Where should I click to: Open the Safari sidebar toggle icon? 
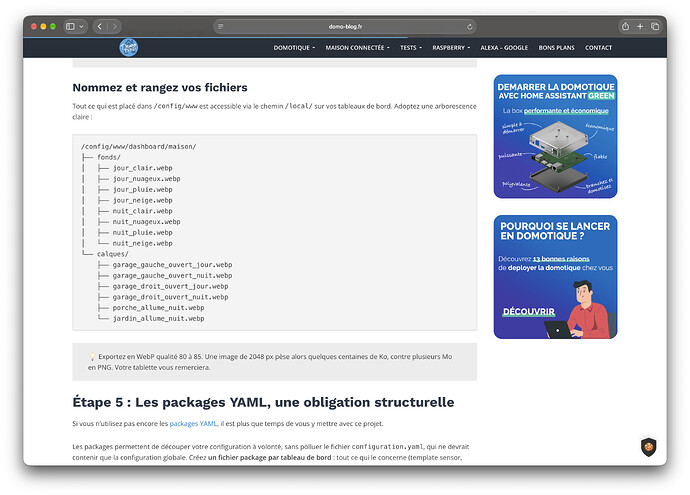pyautogui.click(x=70, y=26)
